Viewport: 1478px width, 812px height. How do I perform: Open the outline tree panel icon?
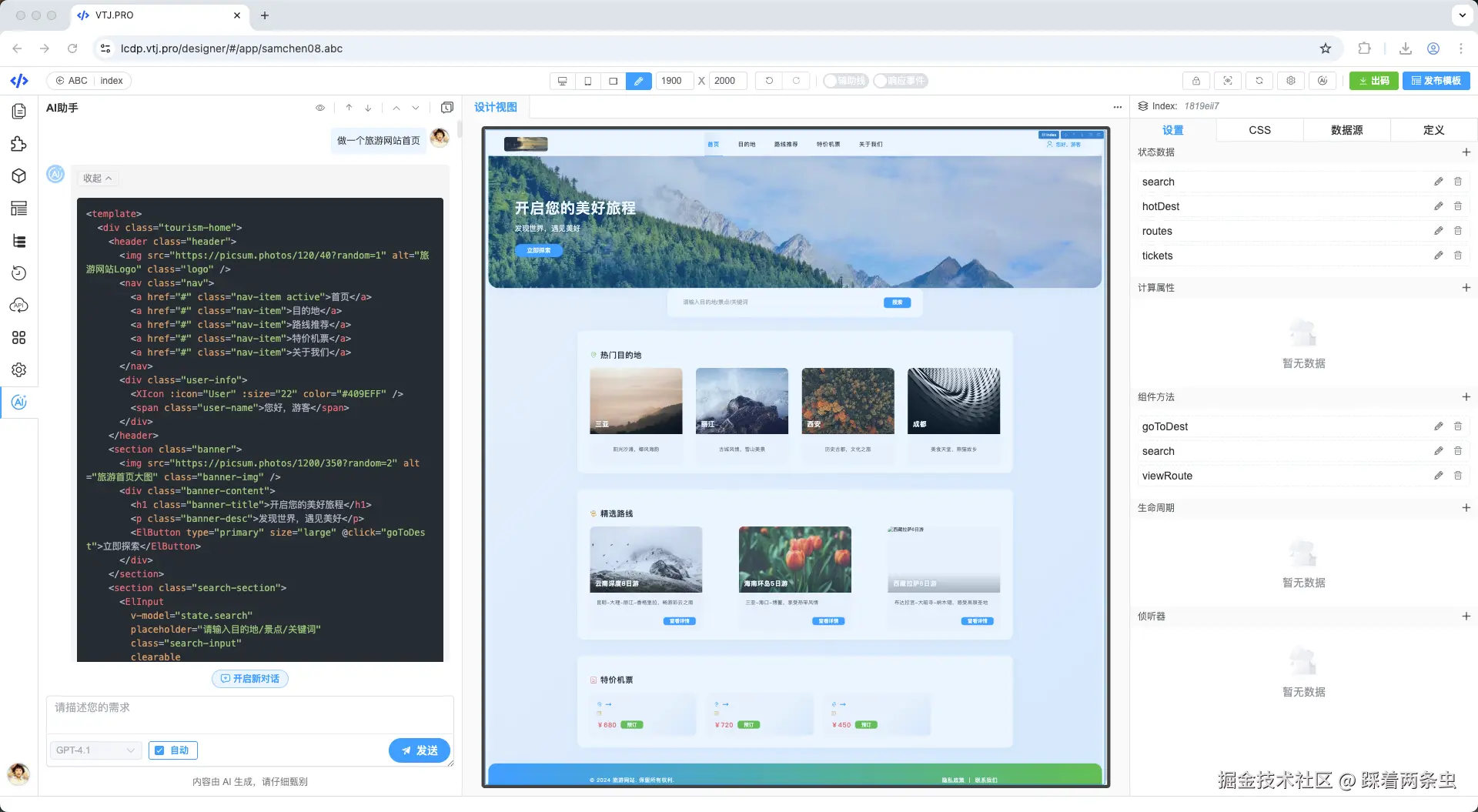point(19,241)
